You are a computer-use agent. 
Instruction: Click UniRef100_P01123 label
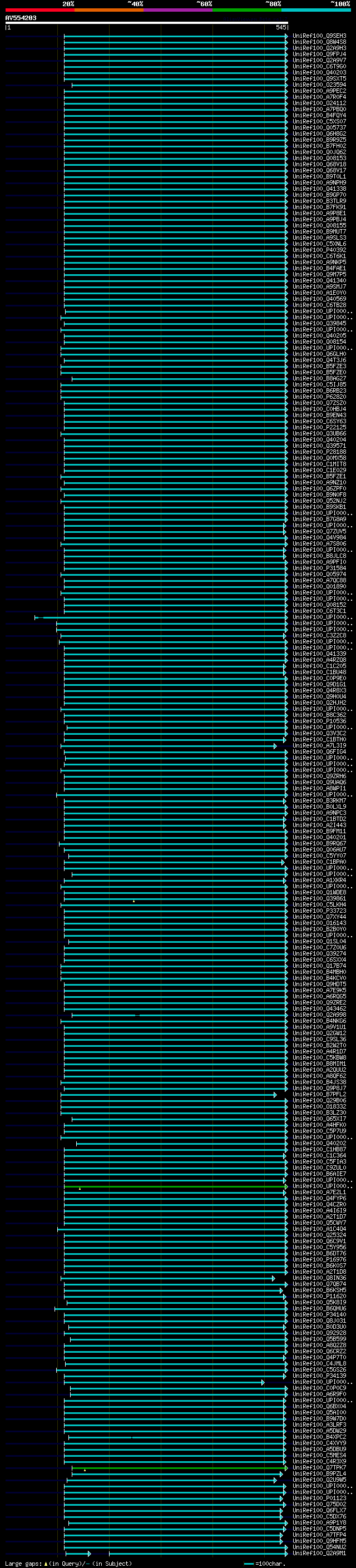tap(319, 1498)
